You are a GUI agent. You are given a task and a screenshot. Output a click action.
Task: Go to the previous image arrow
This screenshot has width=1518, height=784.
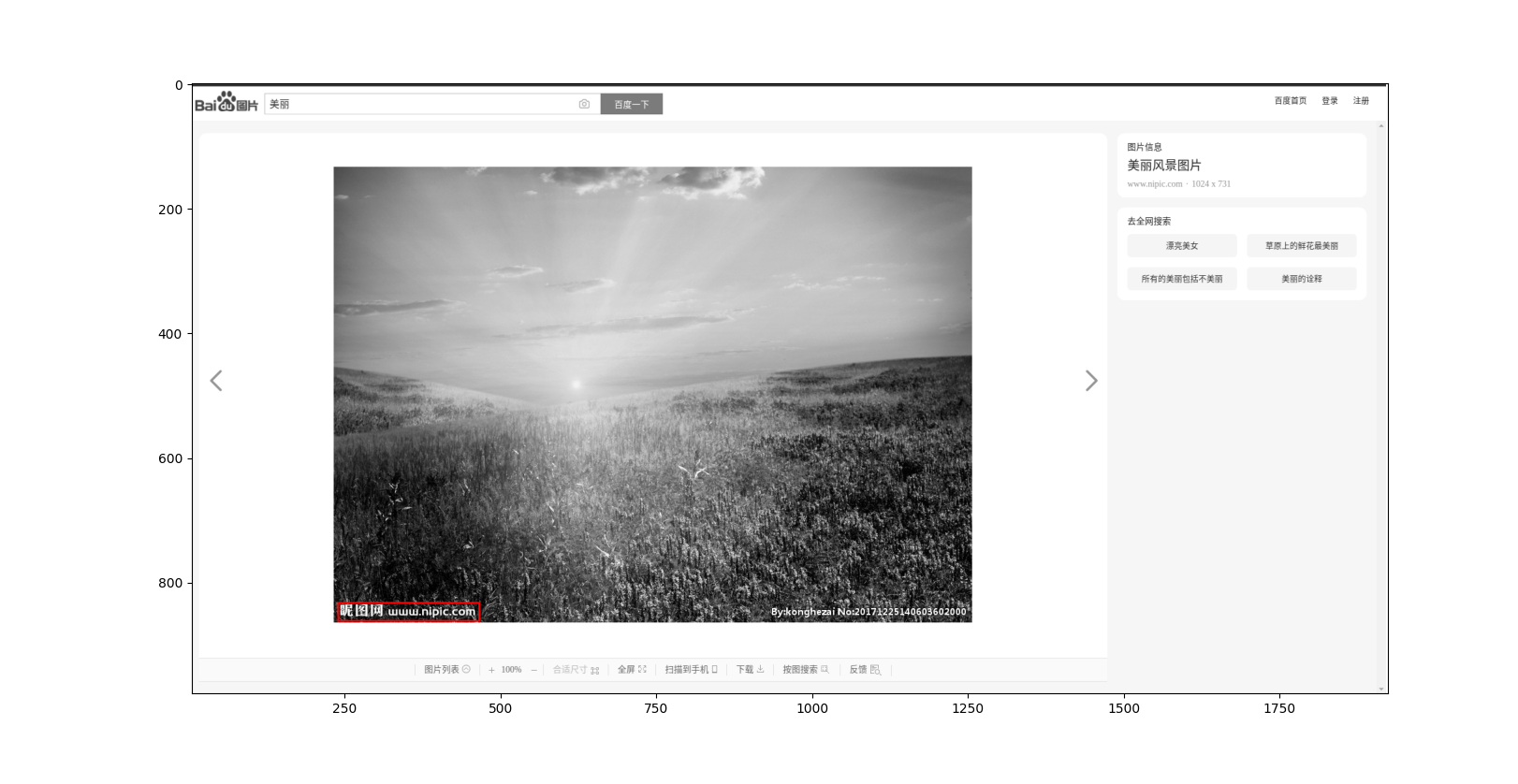(x=216, y=381)
